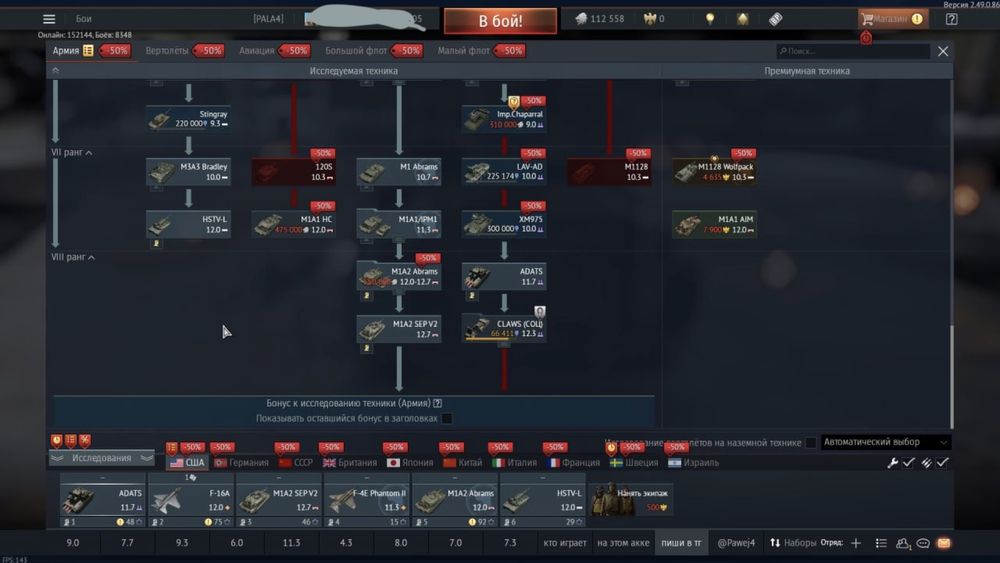Viewport: 1000px width, 563px height.
Task: Add squad member plus icon
Action: (x=856, y=543)
